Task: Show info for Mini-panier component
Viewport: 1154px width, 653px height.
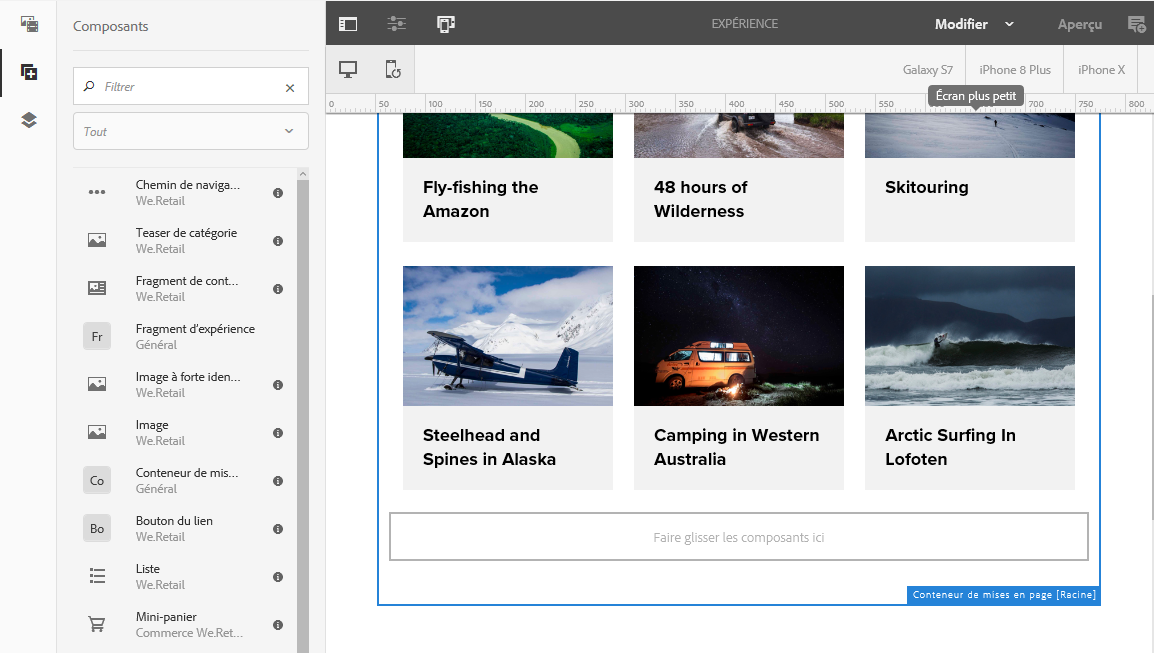Action: pyautogui.click(x=278, y=625)
